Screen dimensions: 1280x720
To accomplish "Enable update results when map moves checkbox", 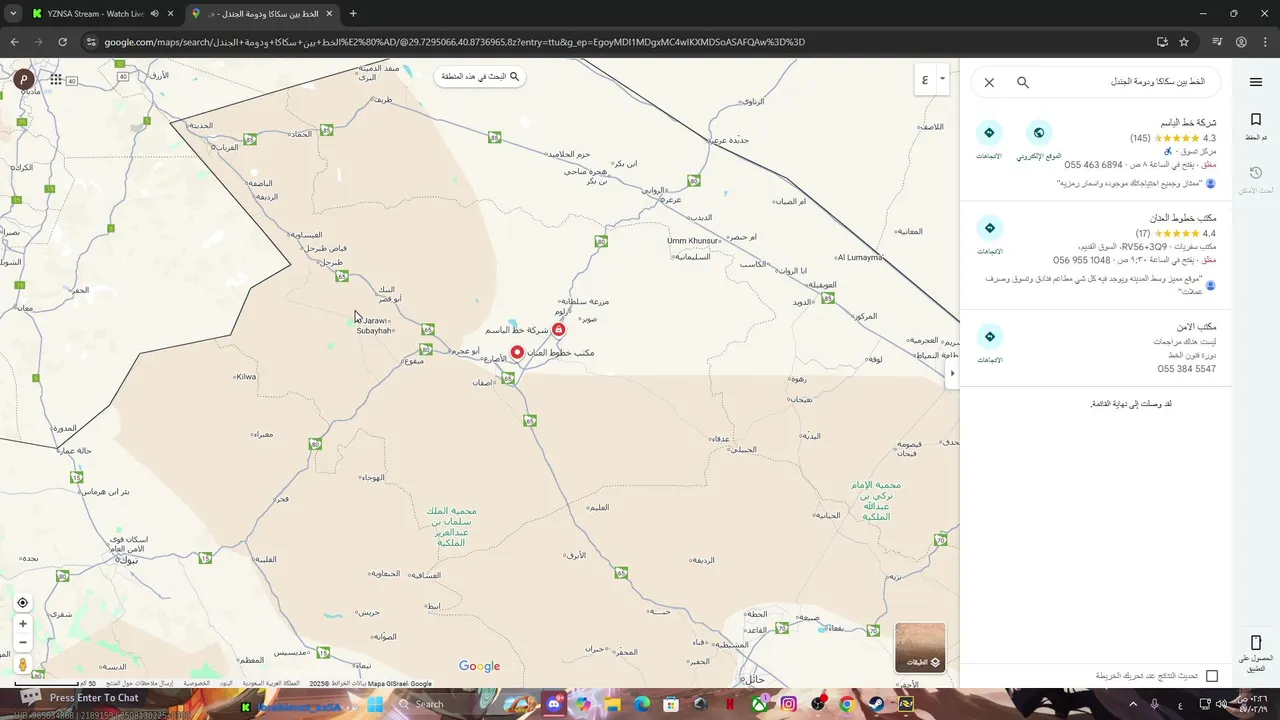I will pos(1212,676).
